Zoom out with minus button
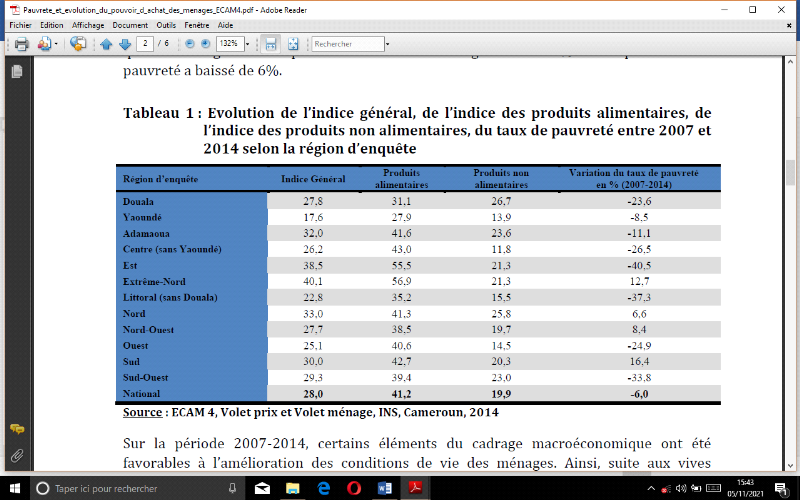 point(190,44)
